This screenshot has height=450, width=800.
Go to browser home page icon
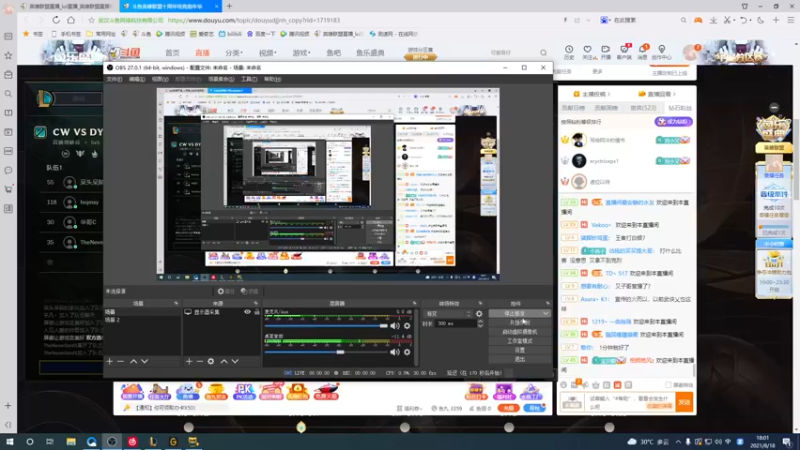point(71,20)
